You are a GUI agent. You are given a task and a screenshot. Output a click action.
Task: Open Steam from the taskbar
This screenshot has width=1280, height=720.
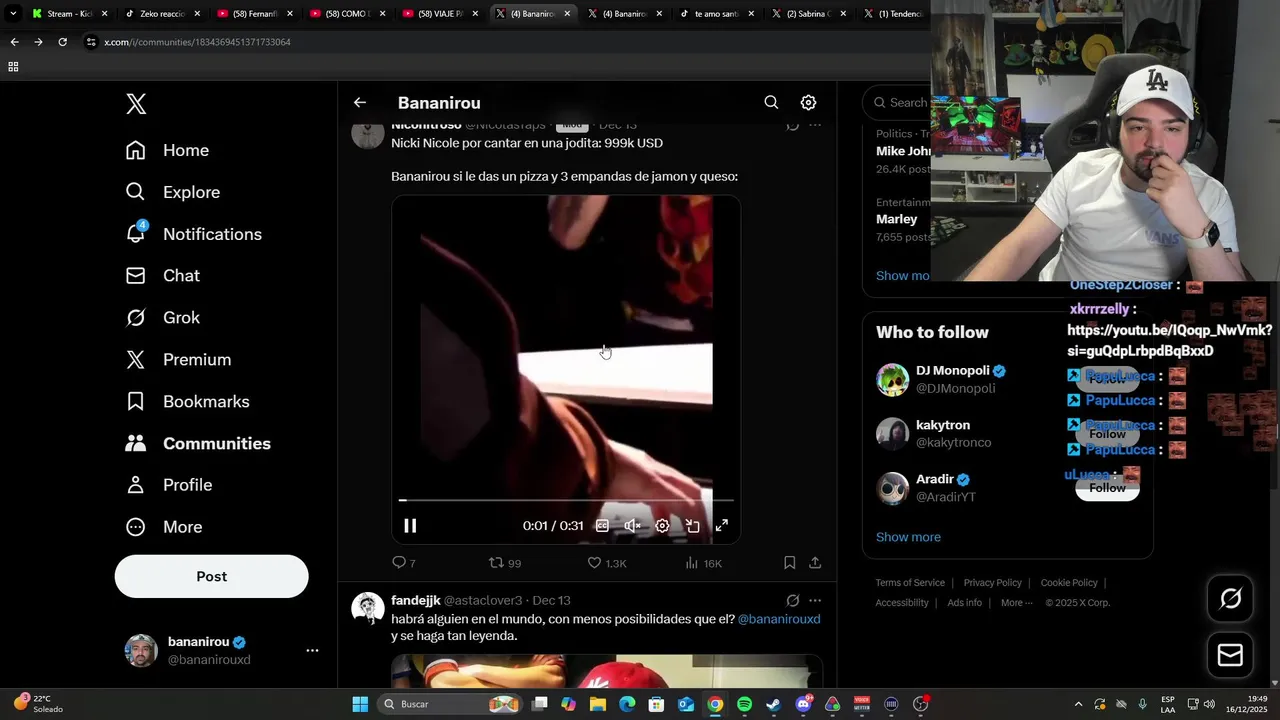click(x=773, y=704)
